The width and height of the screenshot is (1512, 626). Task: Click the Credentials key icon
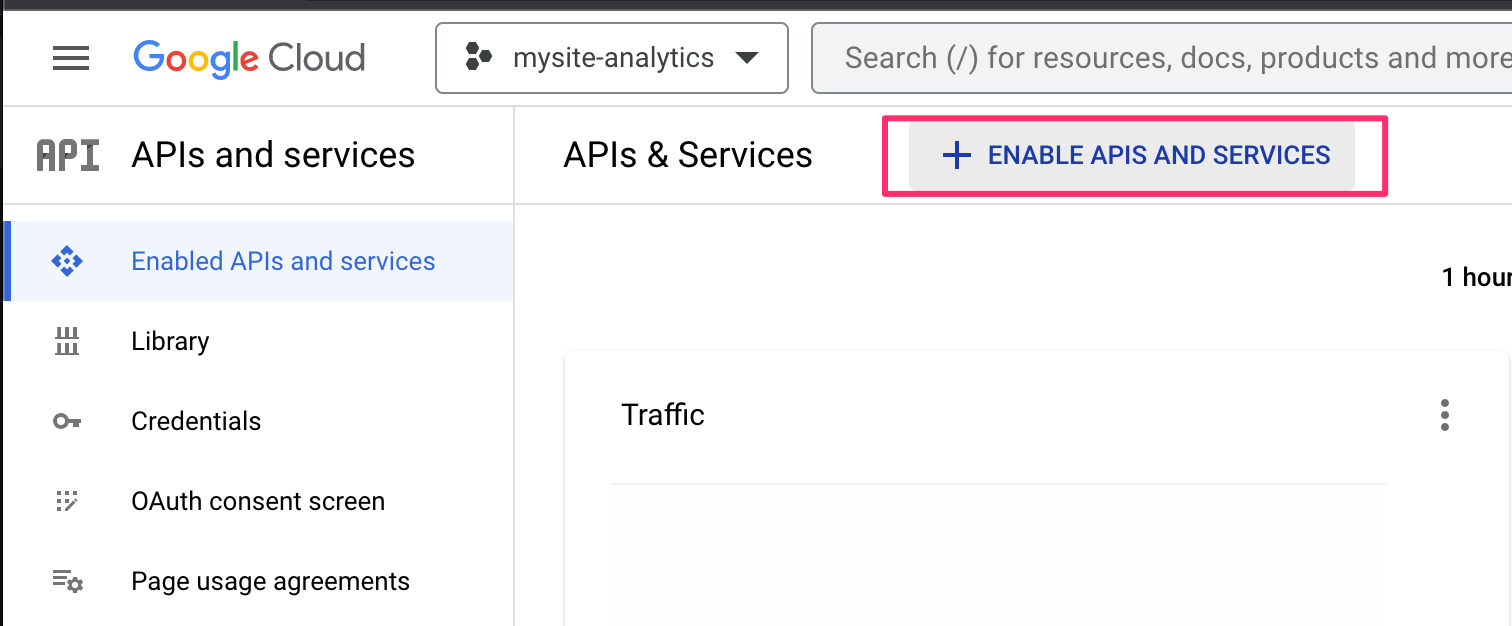(67, 422)
